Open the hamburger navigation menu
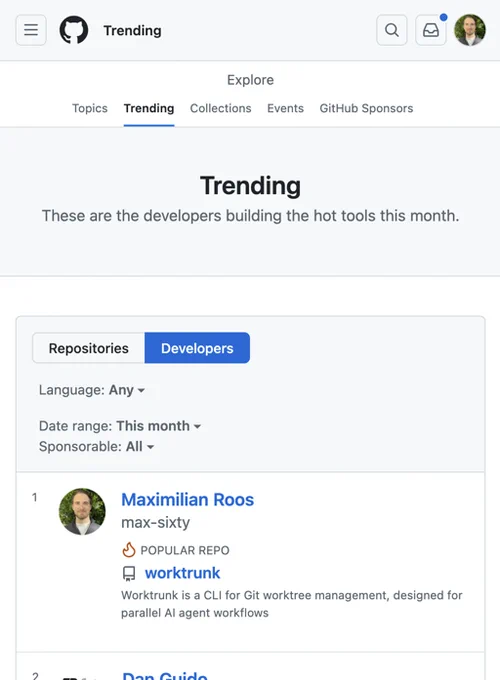 (x=31, y=30)
